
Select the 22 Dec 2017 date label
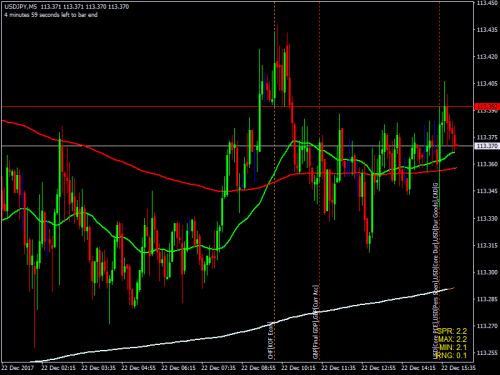click(x=18, y=368)
